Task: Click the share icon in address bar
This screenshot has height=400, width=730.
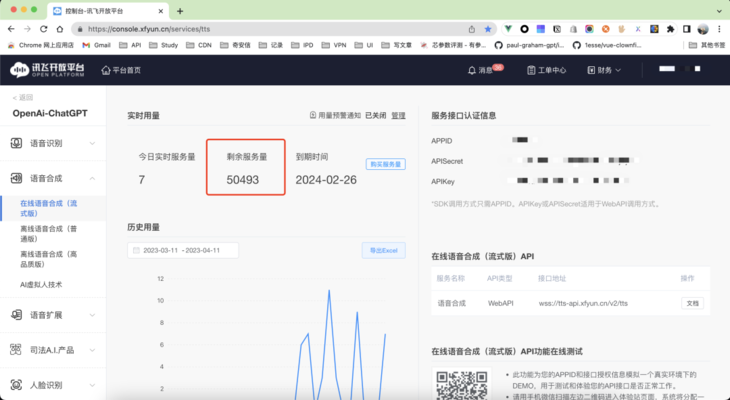Action: click(x=472, y=29)
